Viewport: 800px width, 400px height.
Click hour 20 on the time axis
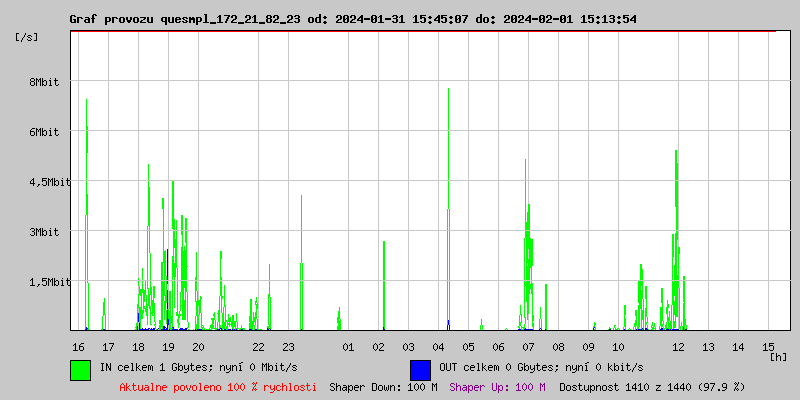pos(198,347)
